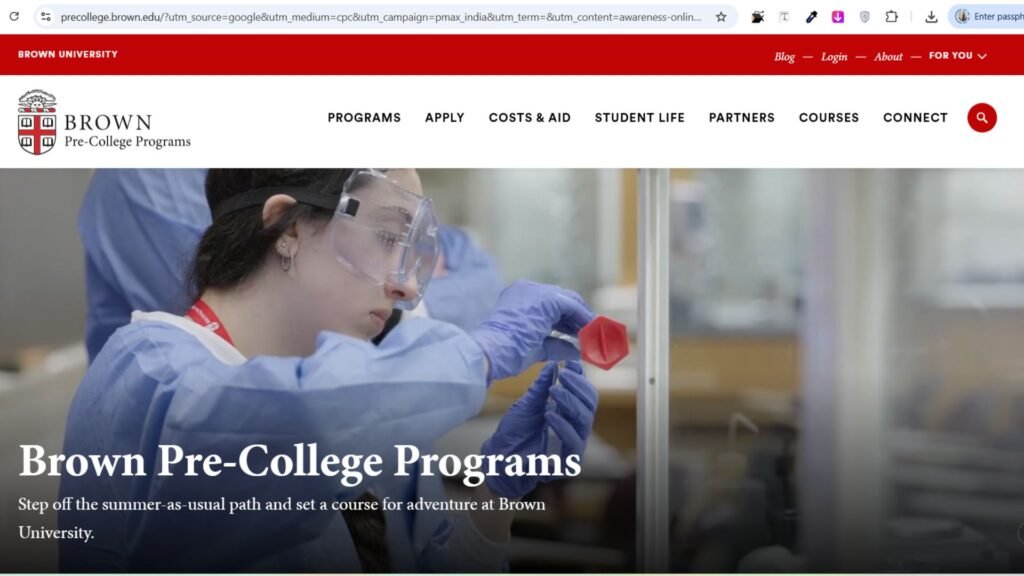Open the Blog link in top bar
The image size is (1024, 576).
pyautogui.click(x=784, y=57)
